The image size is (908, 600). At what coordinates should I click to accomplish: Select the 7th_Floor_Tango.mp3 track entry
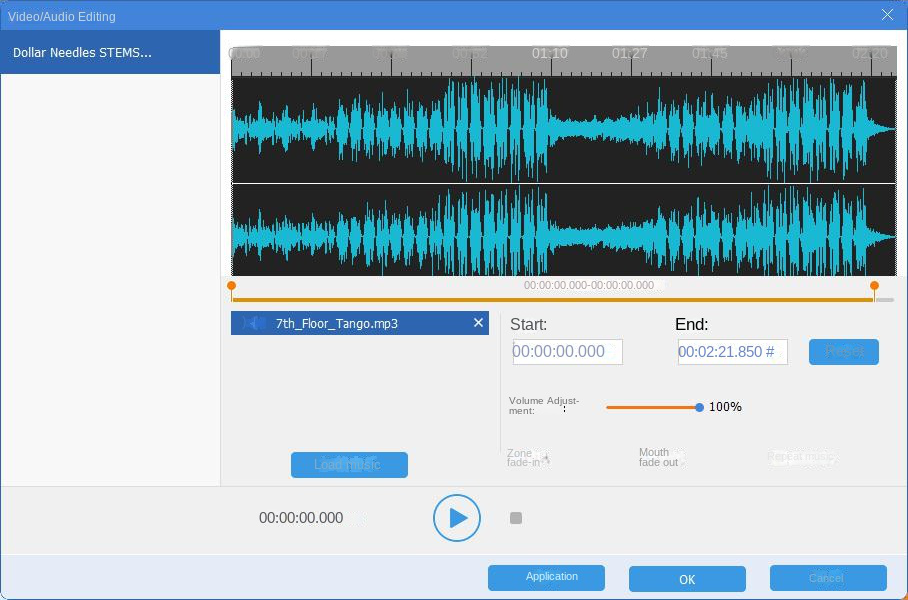coord(360,322)
